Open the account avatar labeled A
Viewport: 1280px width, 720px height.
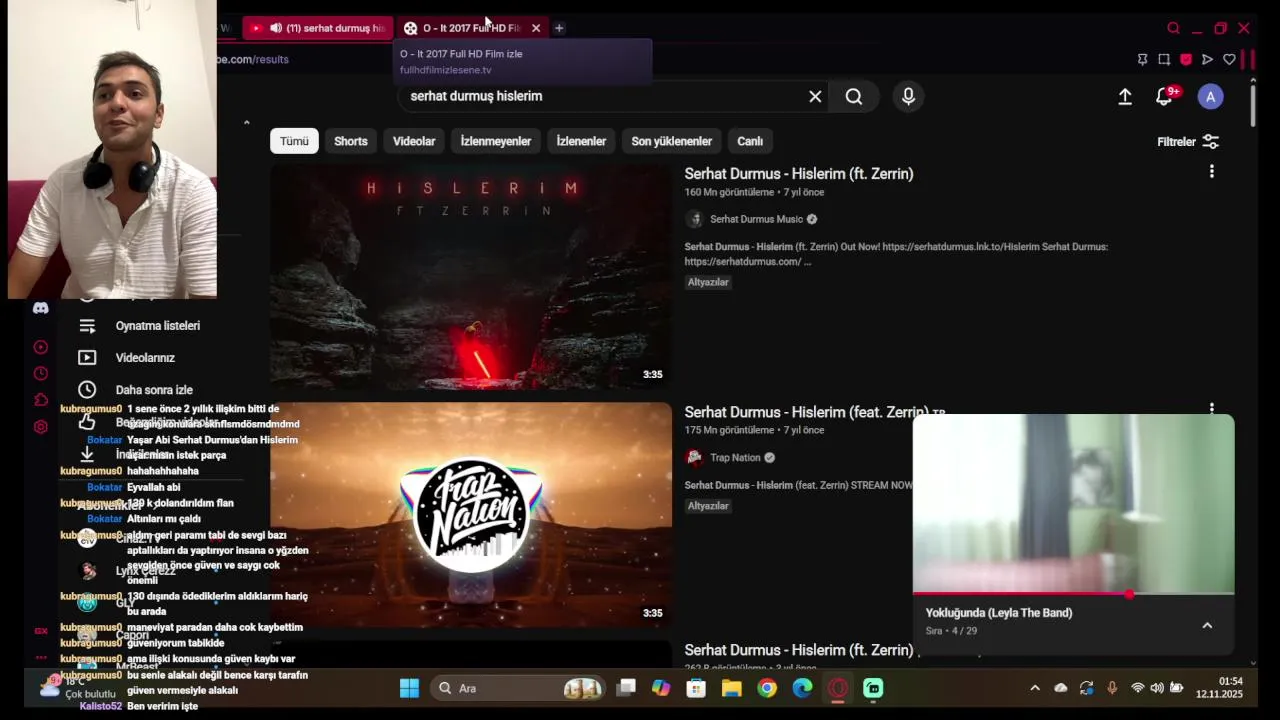[1210, 96]
